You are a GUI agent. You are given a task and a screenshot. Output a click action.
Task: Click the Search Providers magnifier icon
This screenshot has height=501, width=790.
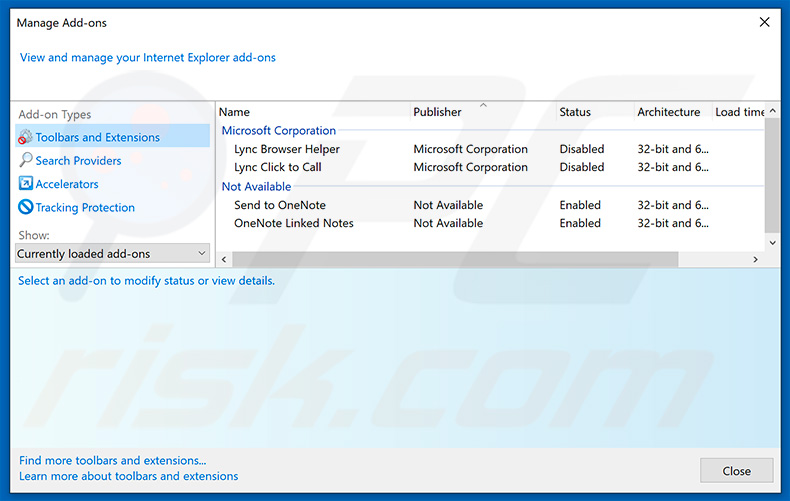click(25, 160)
